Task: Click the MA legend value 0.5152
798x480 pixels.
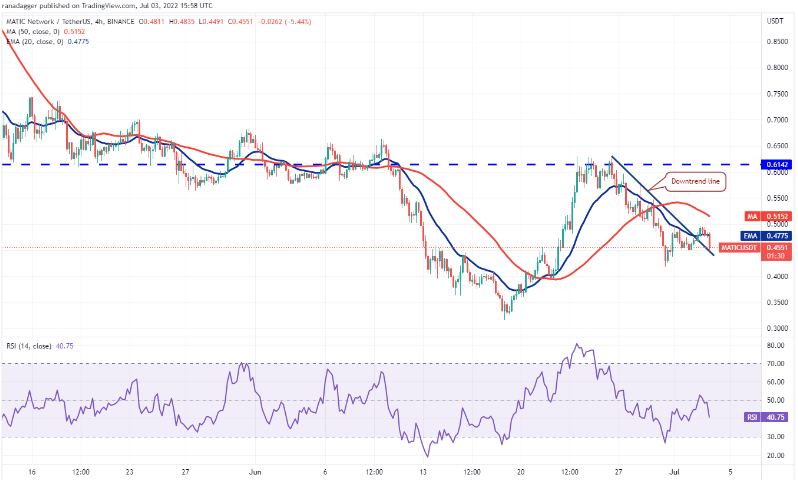Action: (74, 32)
